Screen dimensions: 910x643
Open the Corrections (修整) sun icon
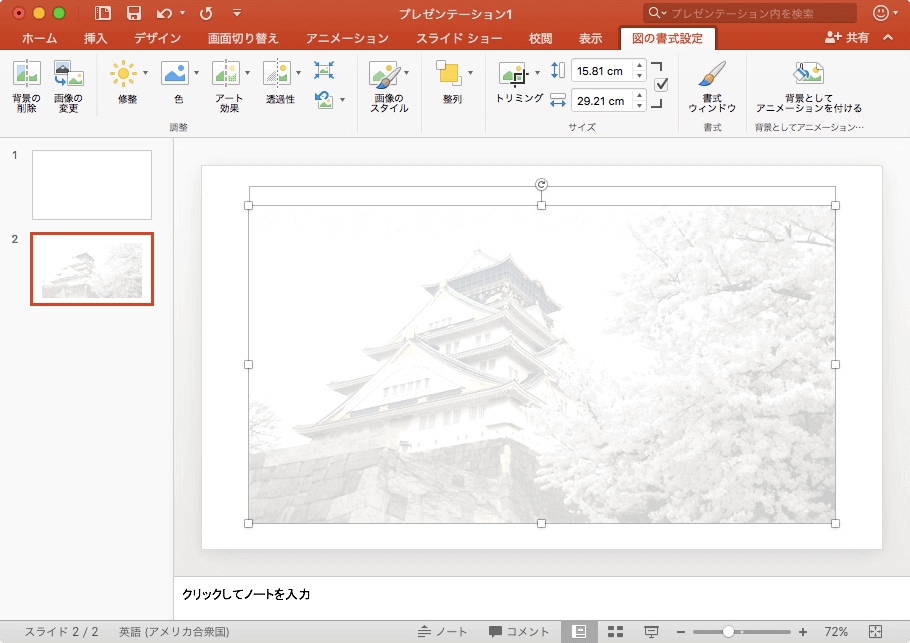tap(122, 74)
